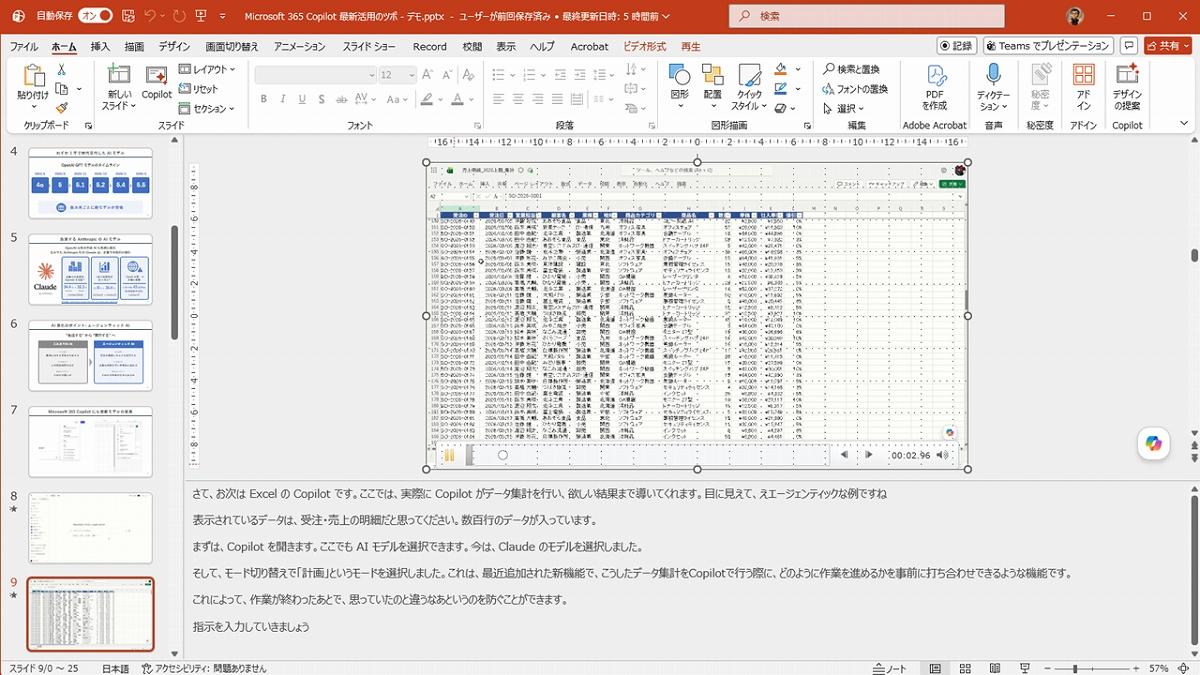
Task: Click the shape fill paint bucket
Action: (780, 69)
